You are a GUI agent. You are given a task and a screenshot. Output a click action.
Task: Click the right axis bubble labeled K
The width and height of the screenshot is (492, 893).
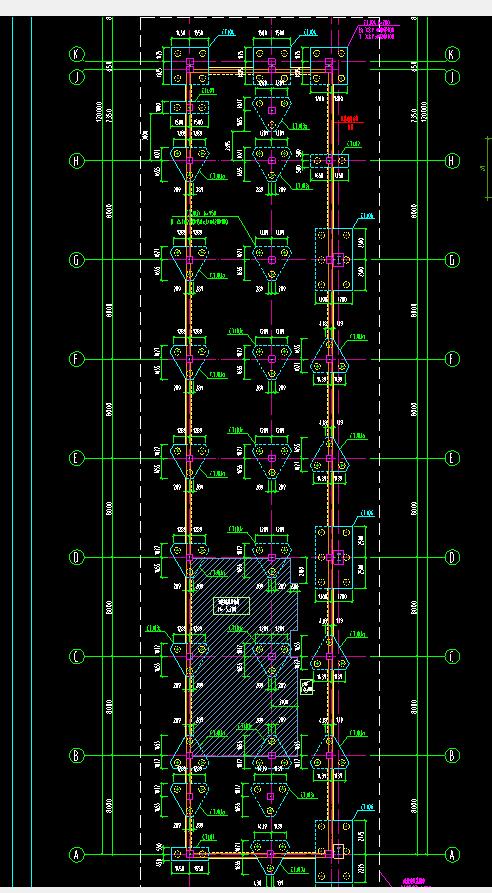click(452, 54)
